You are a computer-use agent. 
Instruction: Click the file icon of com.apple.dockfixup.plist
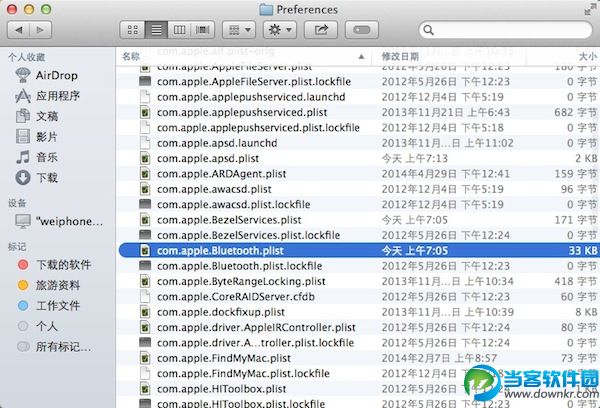(145, 312)
